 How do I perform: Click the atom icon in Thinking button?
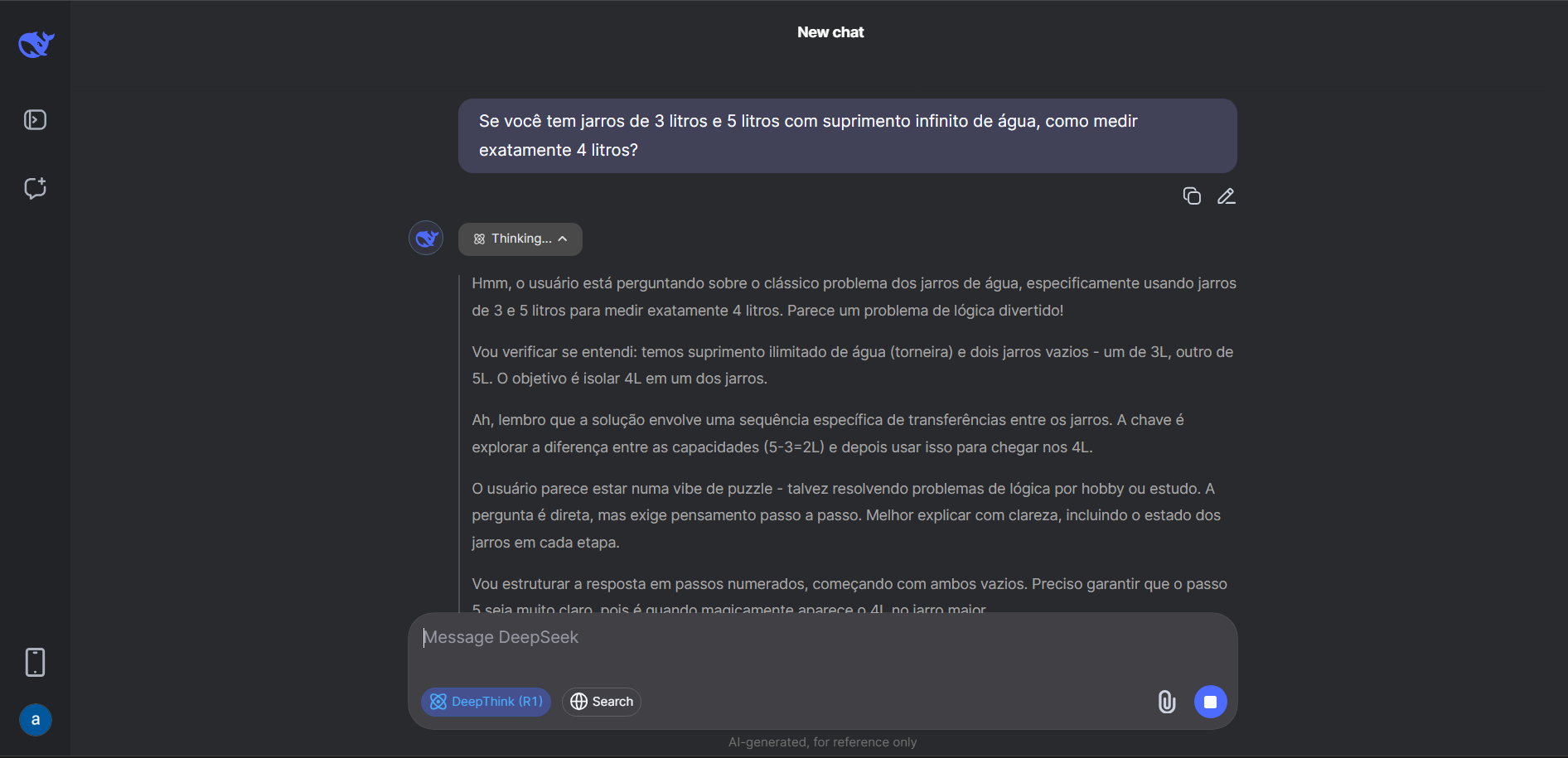coord(479,239)
